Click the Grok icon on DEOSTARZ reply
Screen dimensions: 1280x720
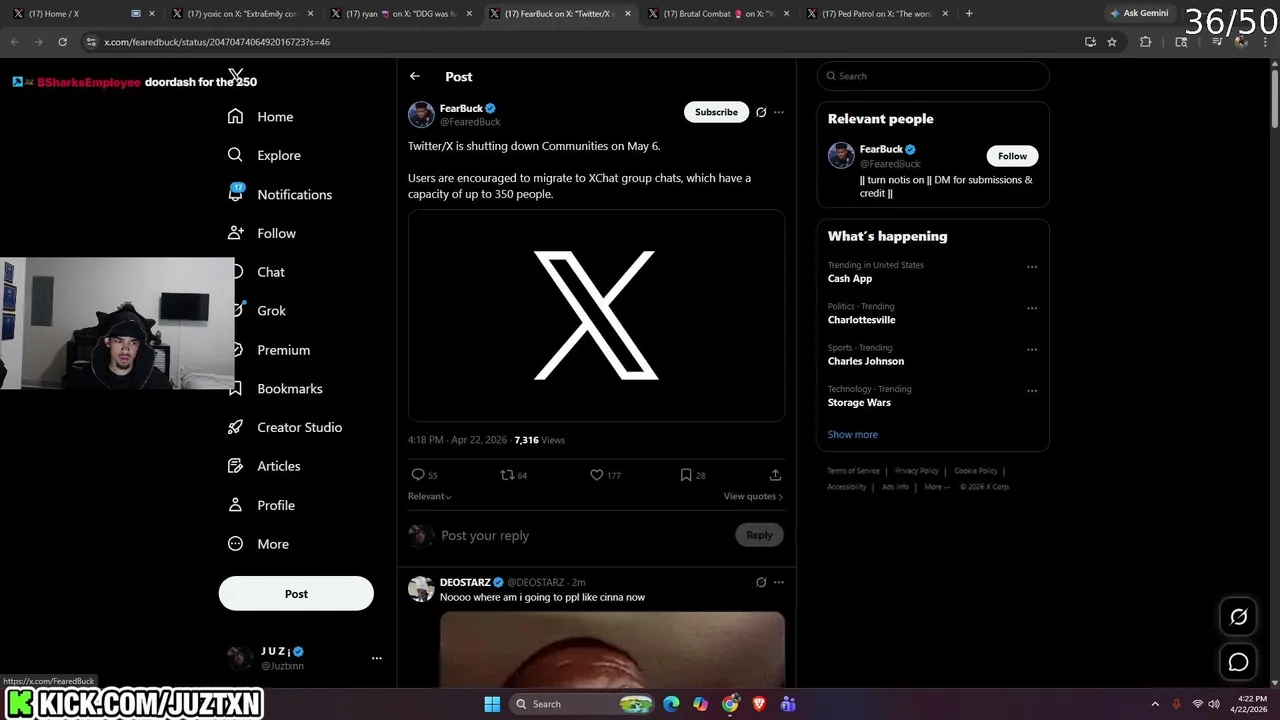click(x=761, y=582)
